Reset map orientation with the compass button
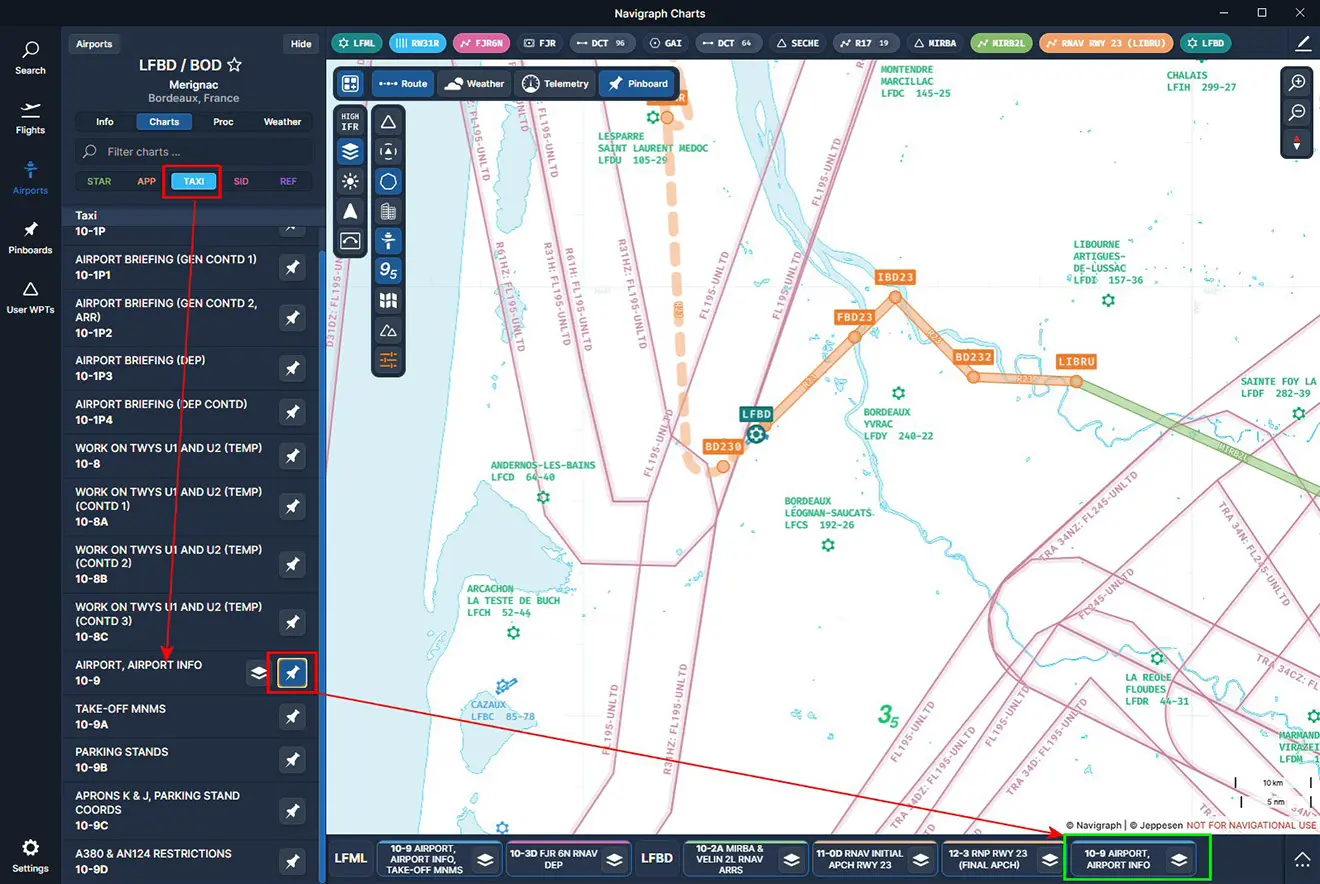This screenshot has width=1320, height=884. coord(1297,142)
